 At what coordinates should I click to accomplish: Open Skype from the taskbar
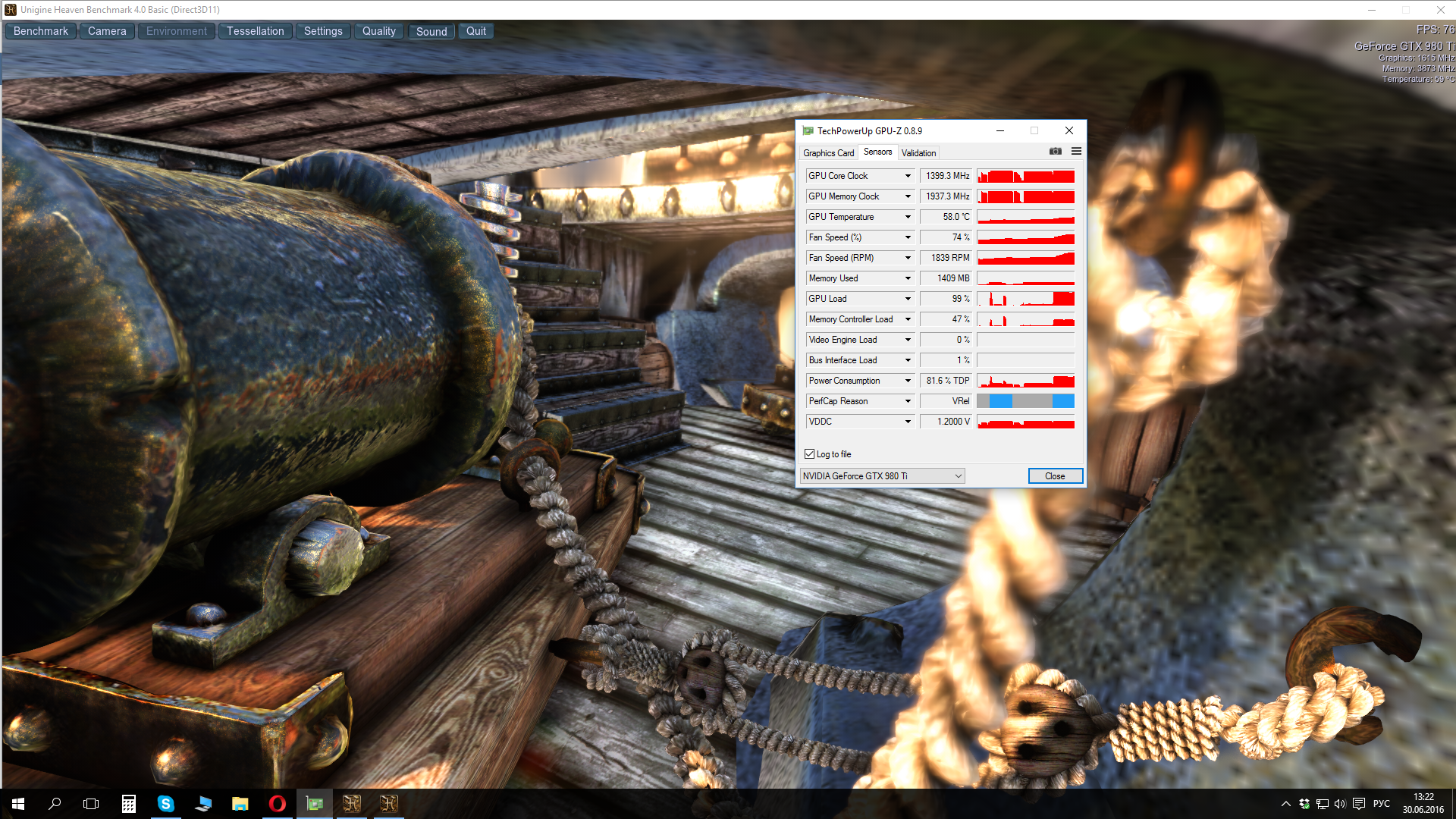(x=165, y=804)
